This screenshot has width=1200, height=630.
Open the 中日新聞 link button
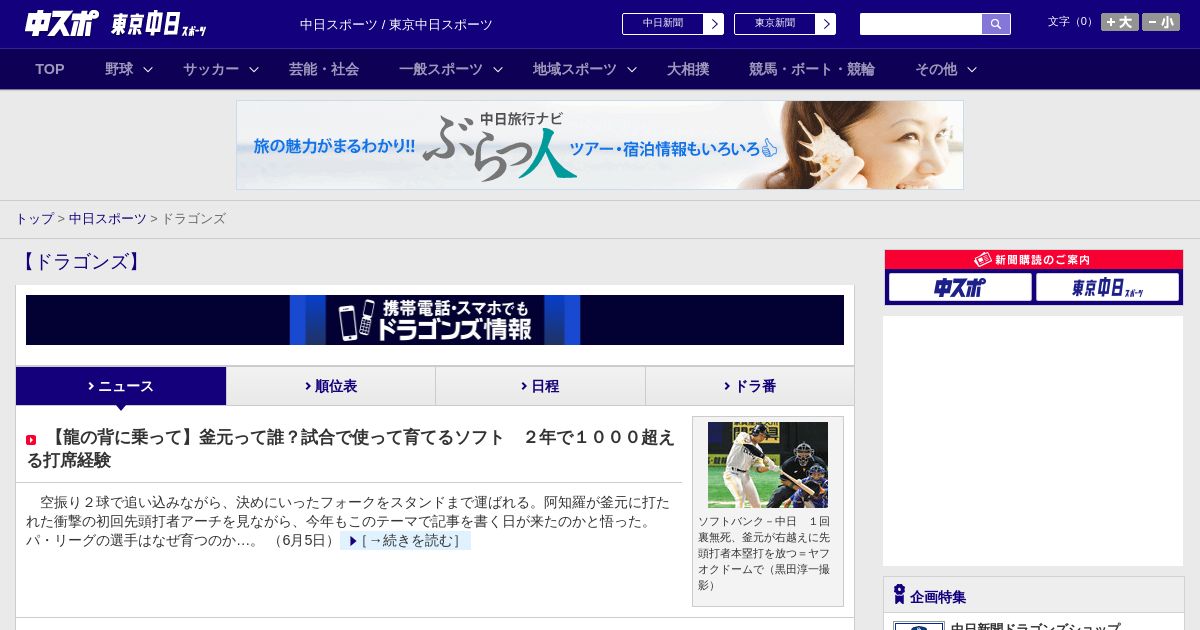pyautogui.click(x=663, y=24)
